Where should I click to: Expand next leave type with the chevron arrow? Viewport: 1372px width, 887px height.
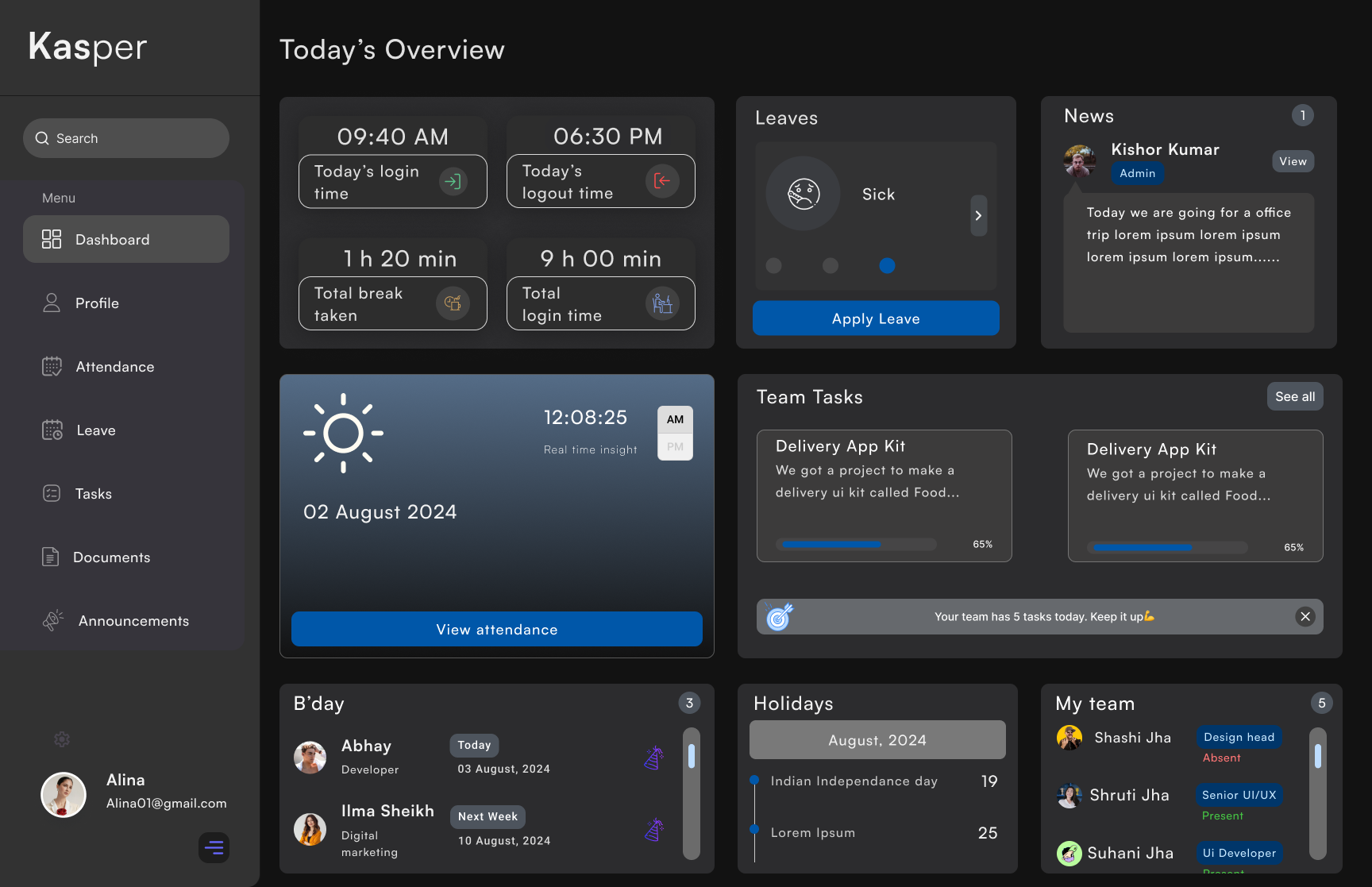[x=978, y=215]
